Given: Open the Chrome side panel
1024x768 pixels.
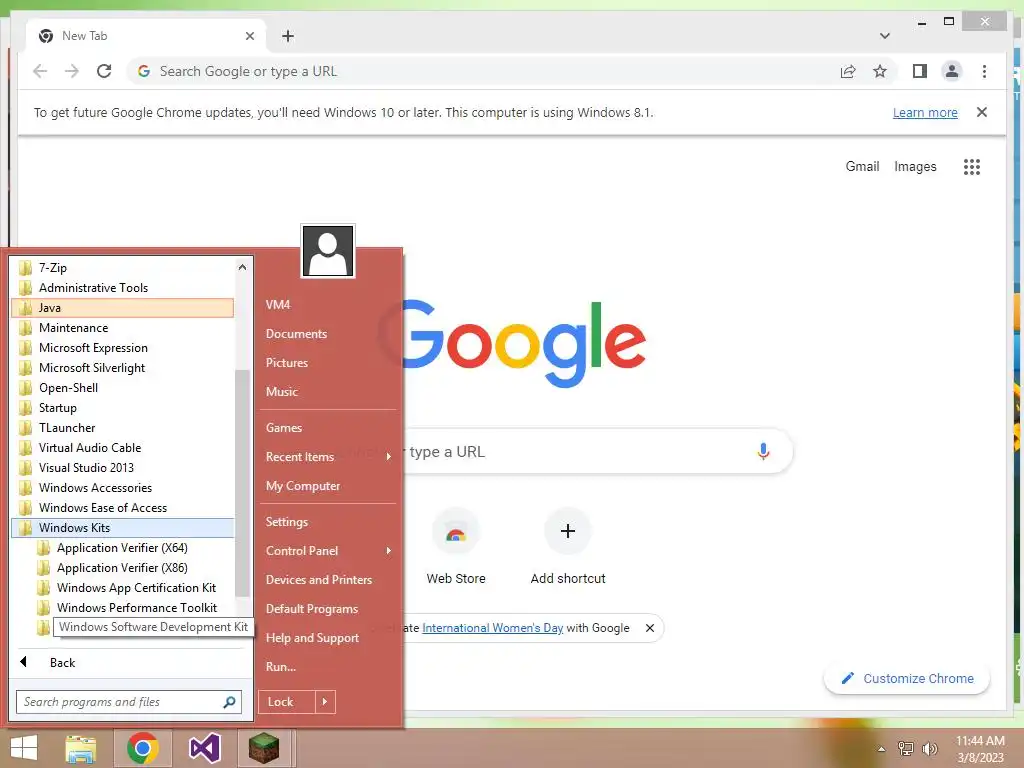Looking at the screenshot, I should (920, 71).
